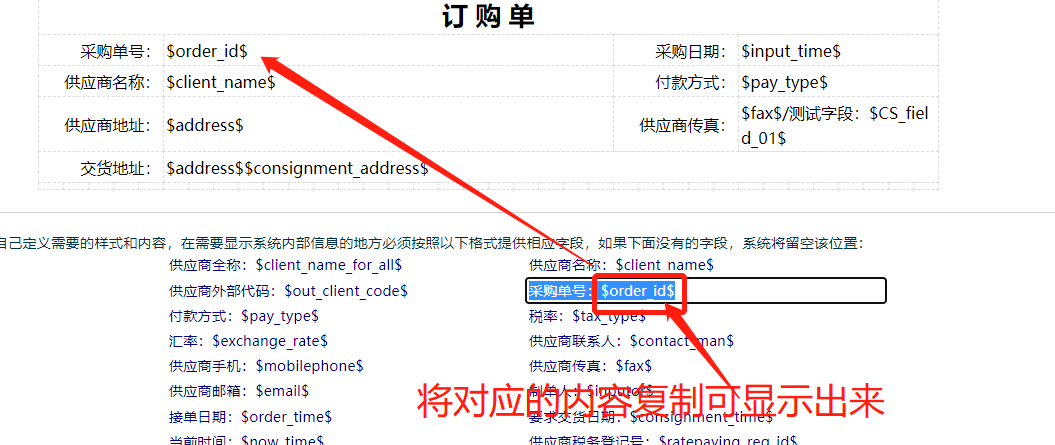The width and height of the screenshot is (1055, 445).
Task: Click the $fax$/测试字段 supplier fax cell
Action: pos(834,125)
